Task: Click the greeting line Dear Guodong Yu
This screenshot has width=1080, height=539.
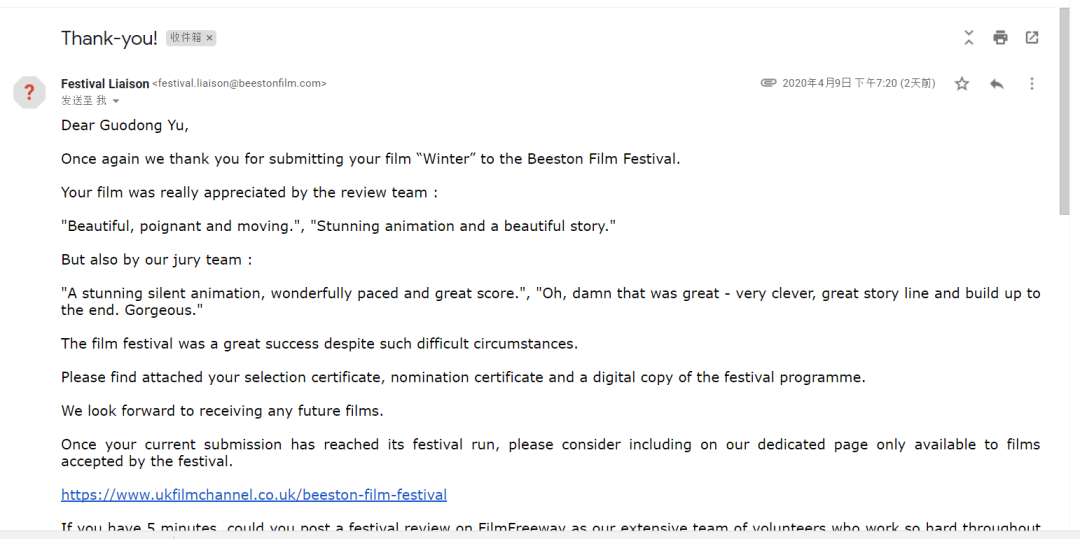Action: (125, 125)
